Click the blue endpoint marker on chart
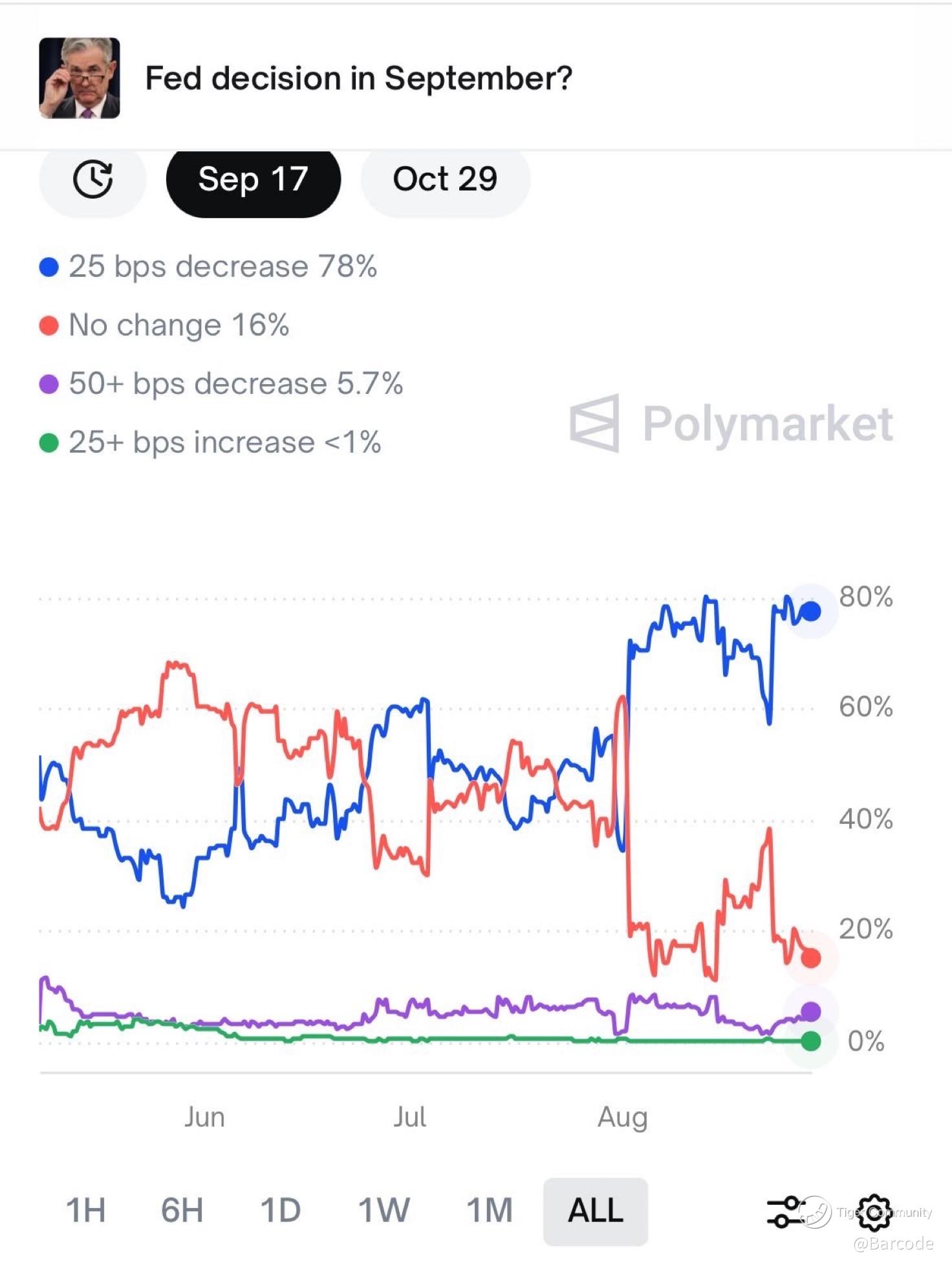This screenshot has height=1265, width=952. point(810,611)
